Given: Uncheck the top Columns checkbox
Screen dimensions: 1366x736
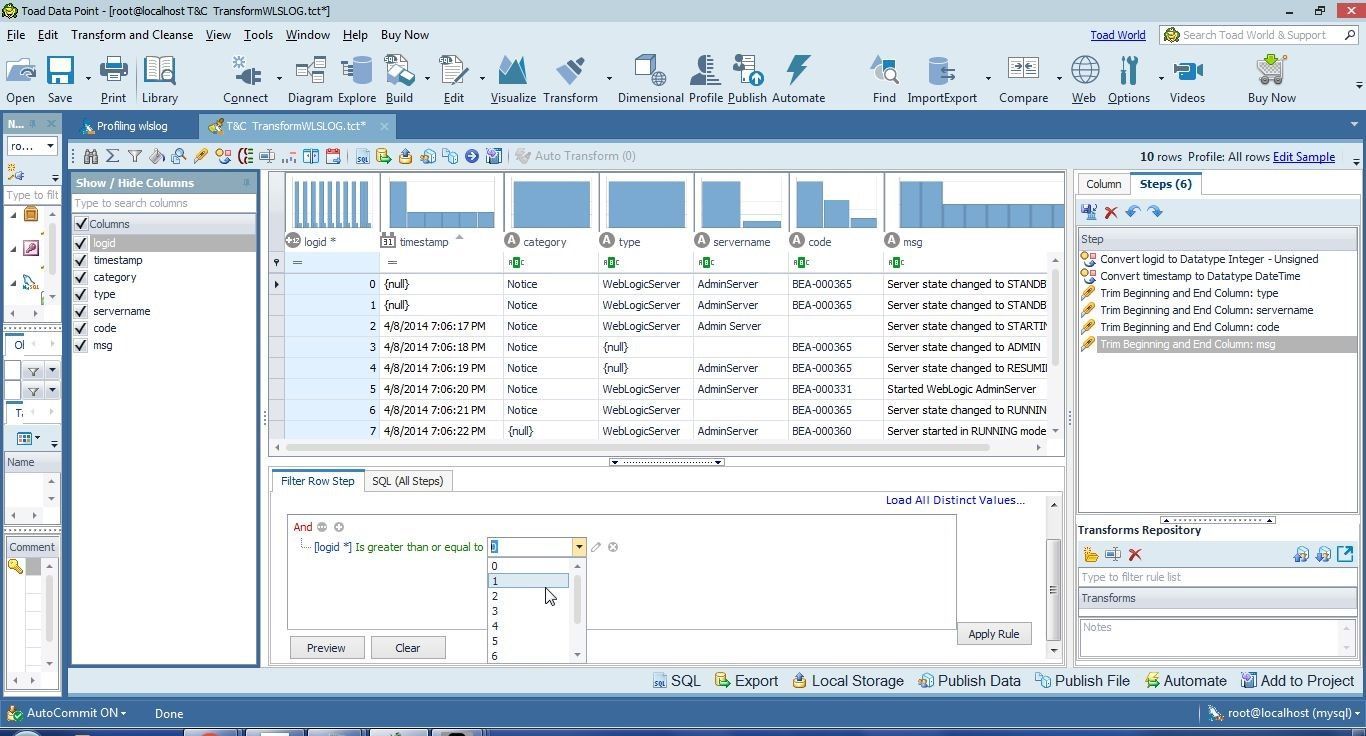Looking at the screenshot, I should pos(81,224).
